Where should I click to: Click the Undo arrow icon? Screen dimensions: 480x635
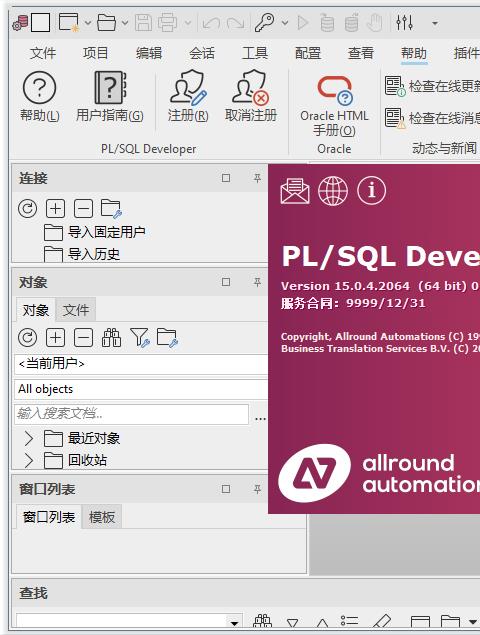click(x=211, y=23)
